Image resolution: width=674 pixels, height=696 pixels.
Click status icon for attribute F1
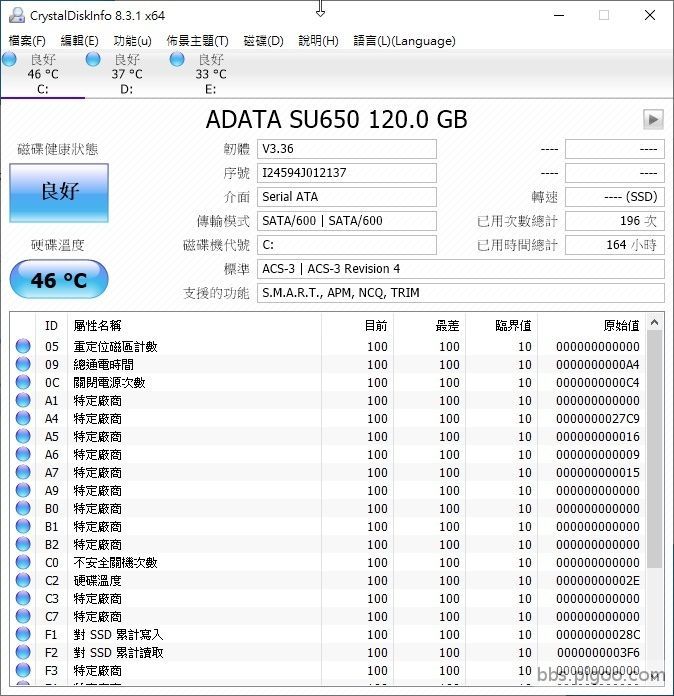[x=23, y=634]
